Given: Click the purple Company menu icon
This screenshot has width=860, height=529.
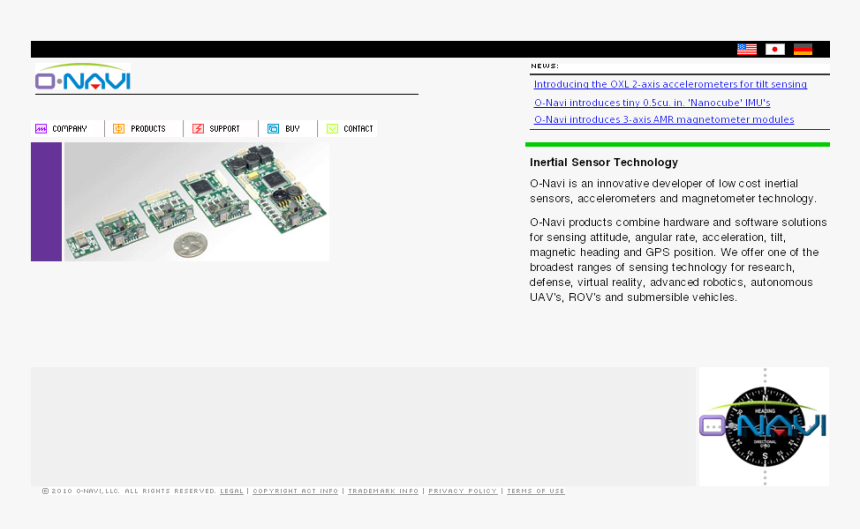Looking at the screenshot, I should [x=41, y=129].
